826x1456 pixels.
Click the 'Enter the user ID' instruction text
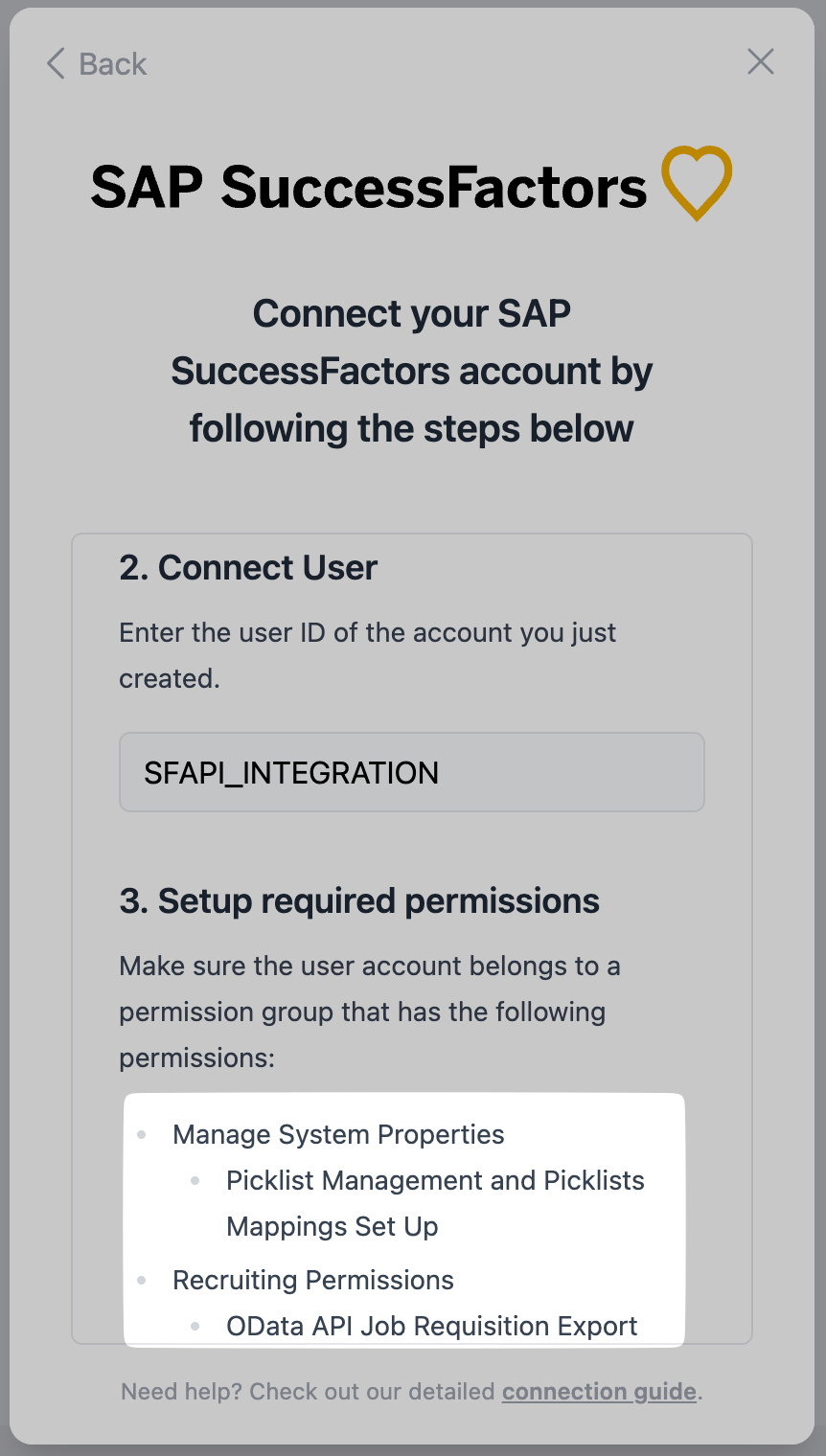pos(368,655)
